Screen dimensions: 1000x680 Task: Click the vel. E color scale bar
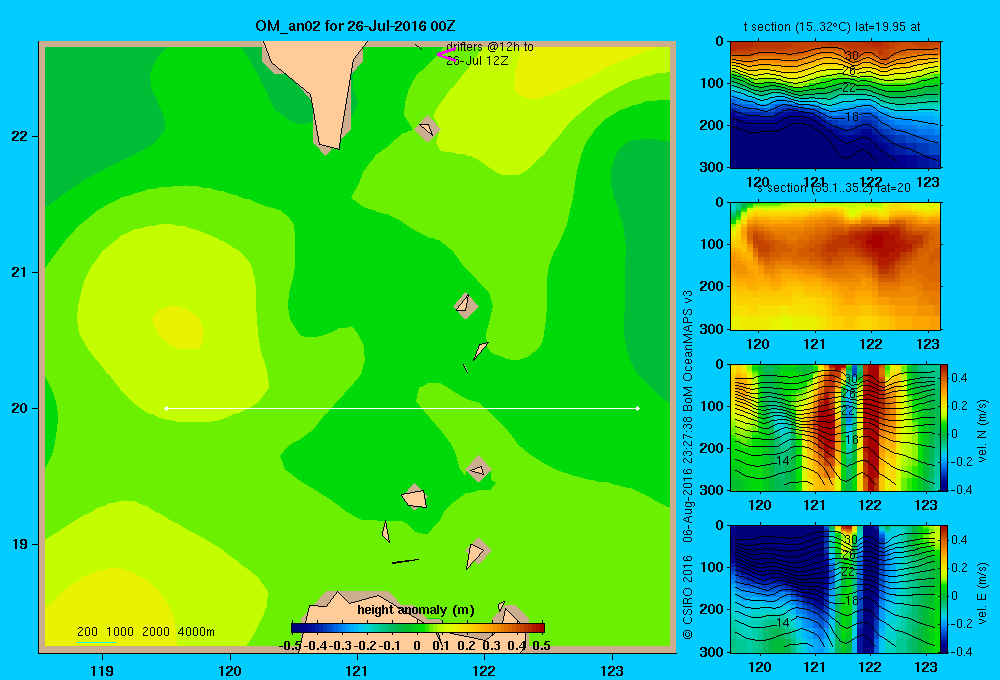[944, 589]
